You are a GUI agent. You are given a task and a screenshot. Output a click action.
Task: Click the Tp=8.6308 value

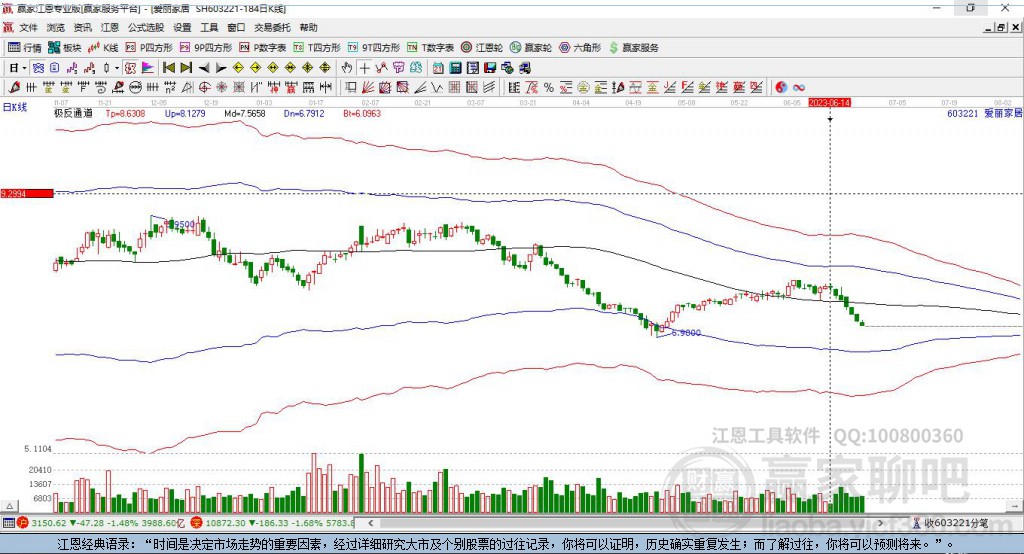tap(125, 113)
